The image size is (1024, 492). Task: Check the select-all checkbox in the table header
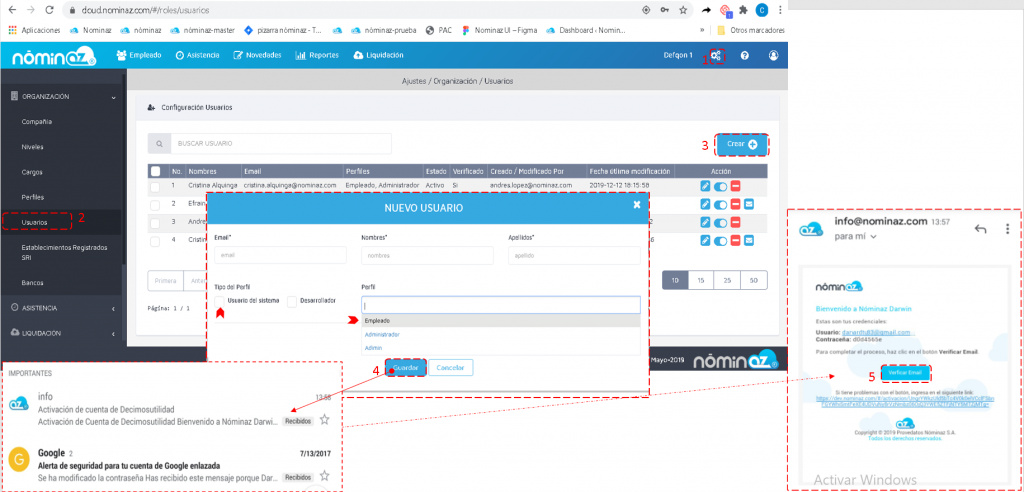point(155,171)
